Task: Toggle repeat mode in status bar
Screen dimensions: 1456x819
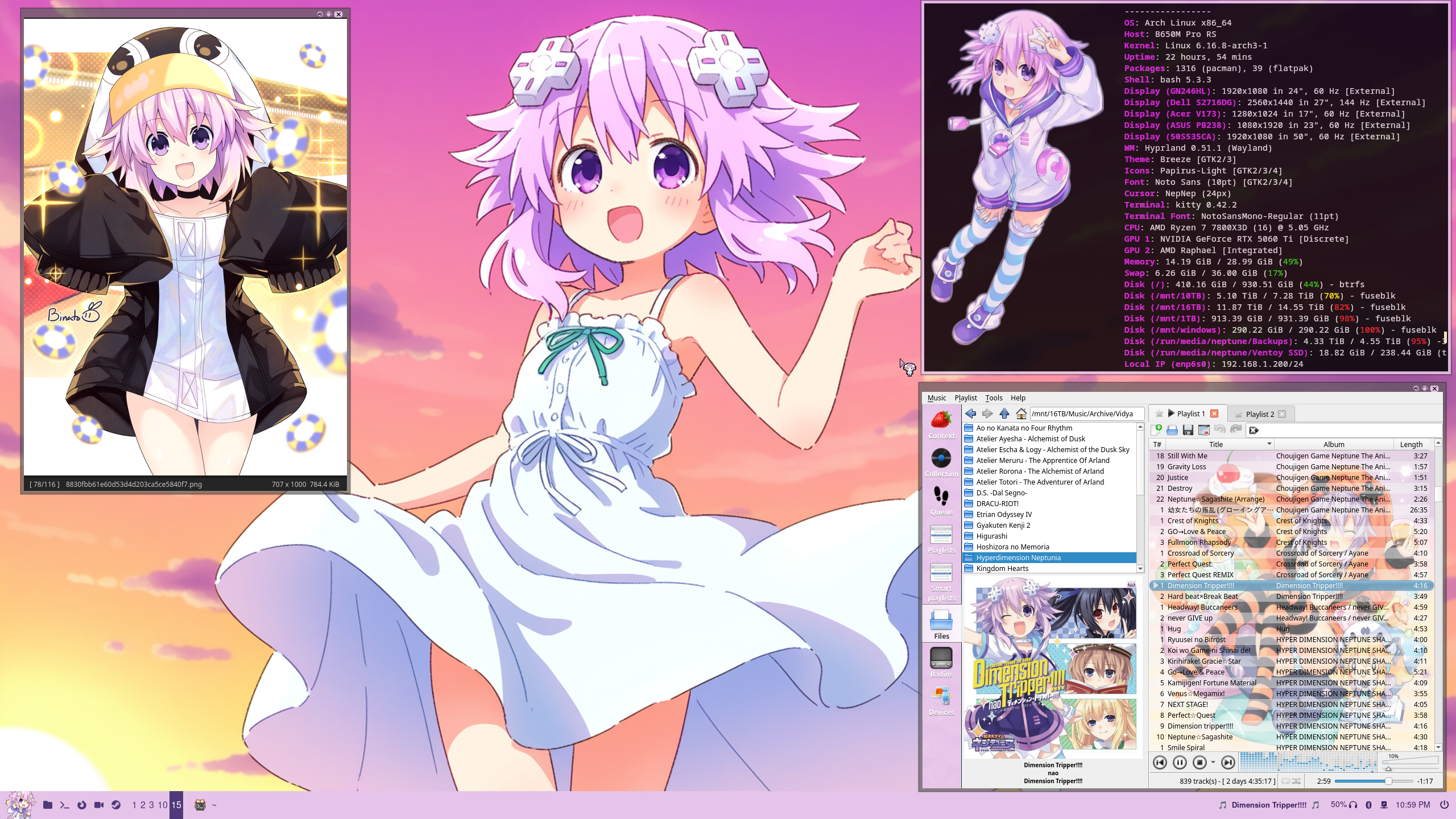Action: tap(1286, 781)
